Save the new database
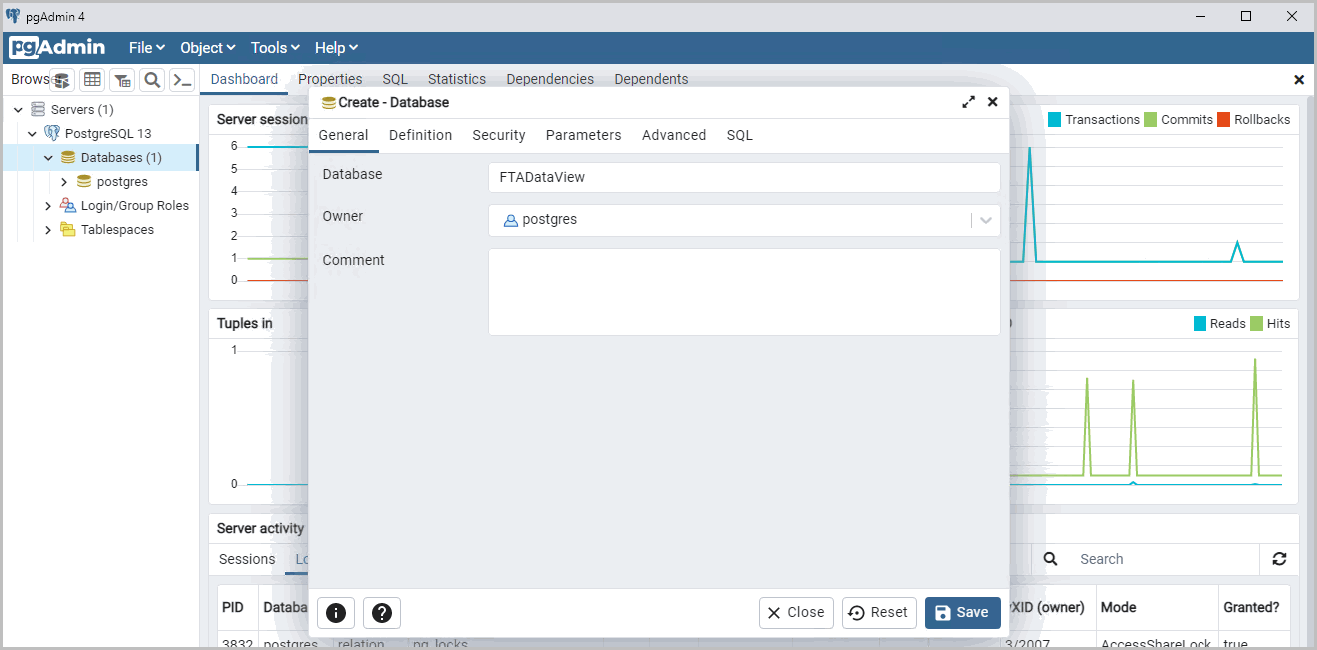The width and height of the screenshot is (1317, 650). (x=962, y=613)
